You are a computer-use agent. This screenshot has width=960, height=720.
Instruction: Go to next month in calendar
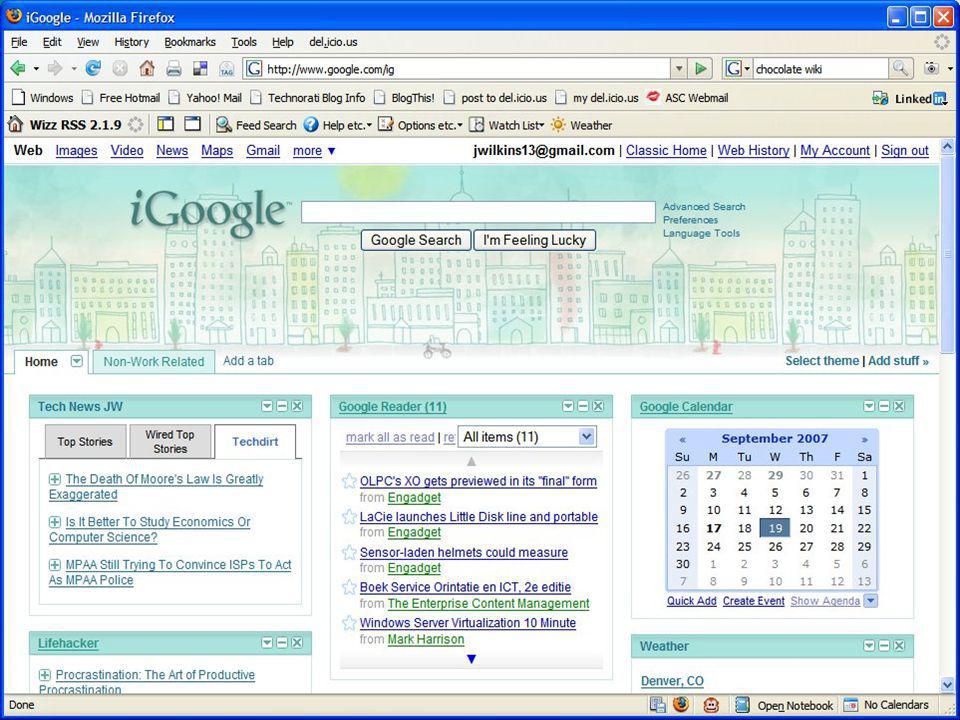(864, 440)
